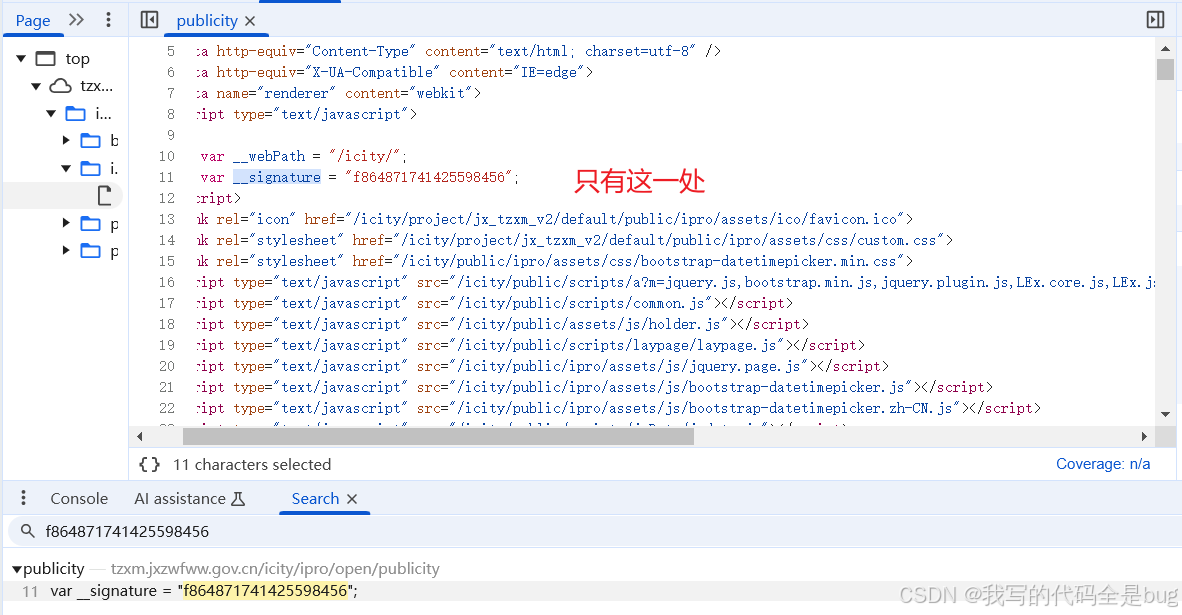Collapse the publicity search result group
1182x615 pixels.
(x=17, y=569)
